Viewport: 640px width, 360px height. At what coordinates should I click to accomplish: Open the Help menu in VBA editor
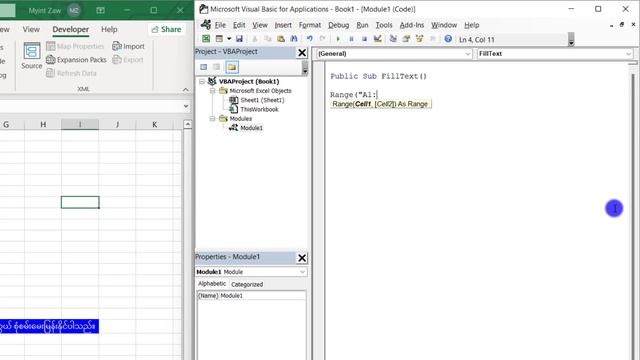click(x=471, y=25)
